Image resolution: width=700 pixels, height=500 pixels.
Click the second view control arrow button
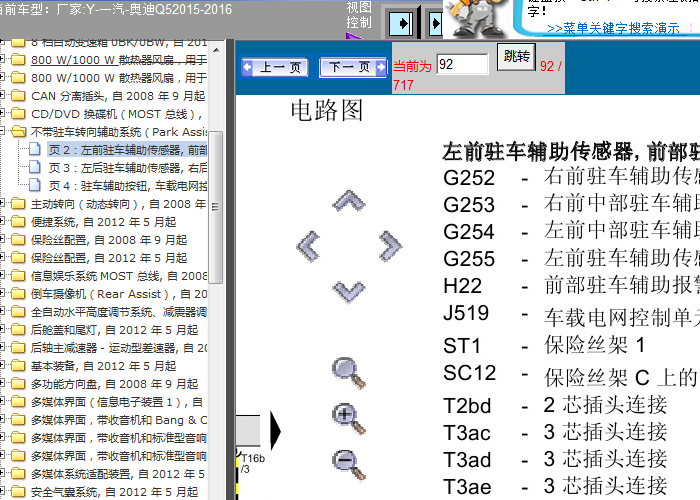tap(435, 23)
